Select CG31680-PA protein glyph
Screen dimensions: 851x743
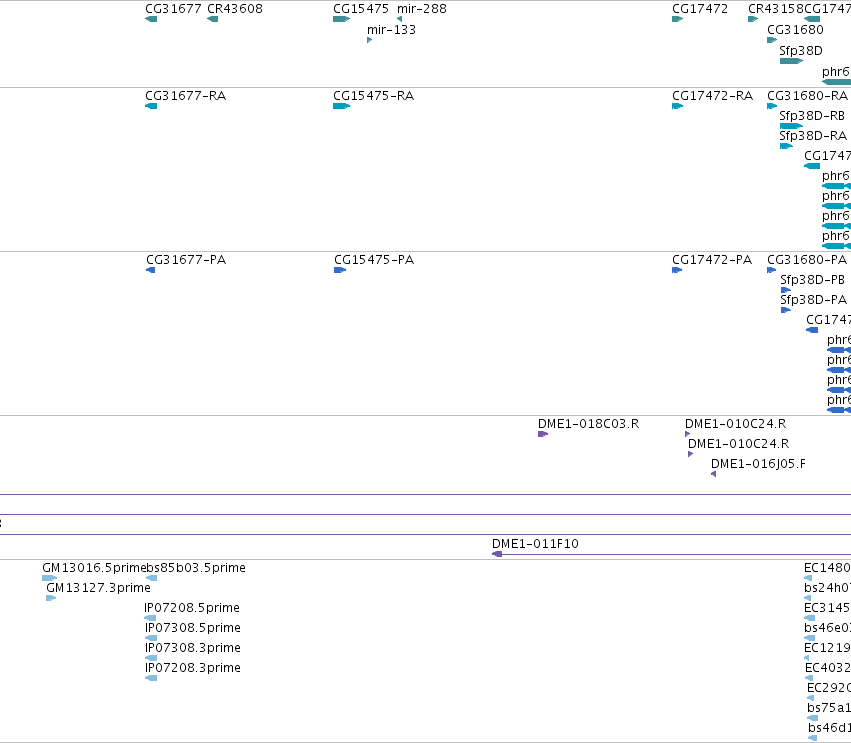pyautogui.click(x=771, y=270)
